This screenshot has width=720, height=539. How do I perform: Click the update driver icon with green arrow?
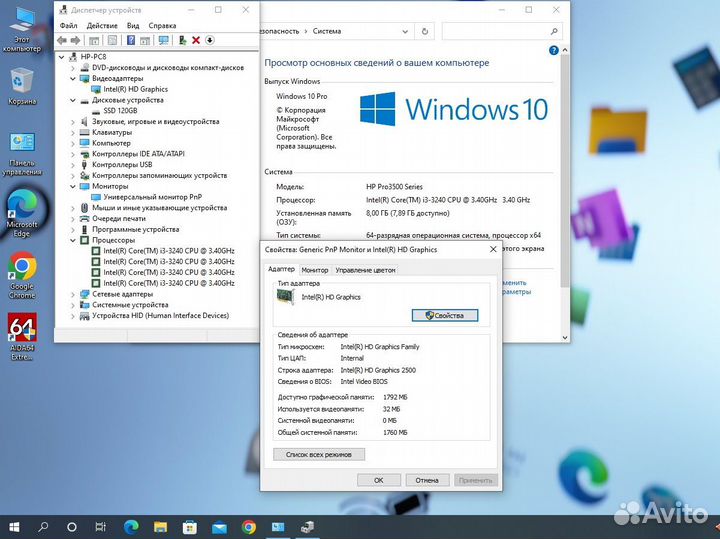coord(182,40)
